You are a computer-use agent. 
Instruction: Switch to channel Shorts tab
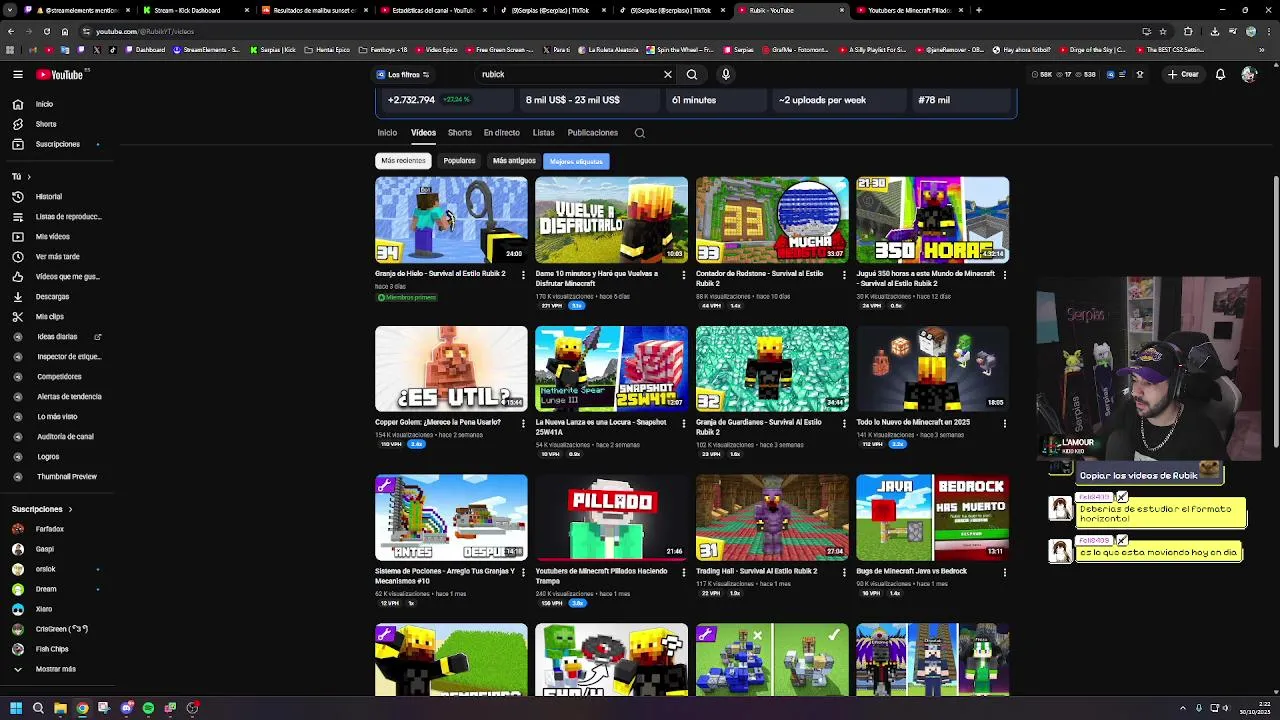(x=460, y=133)
